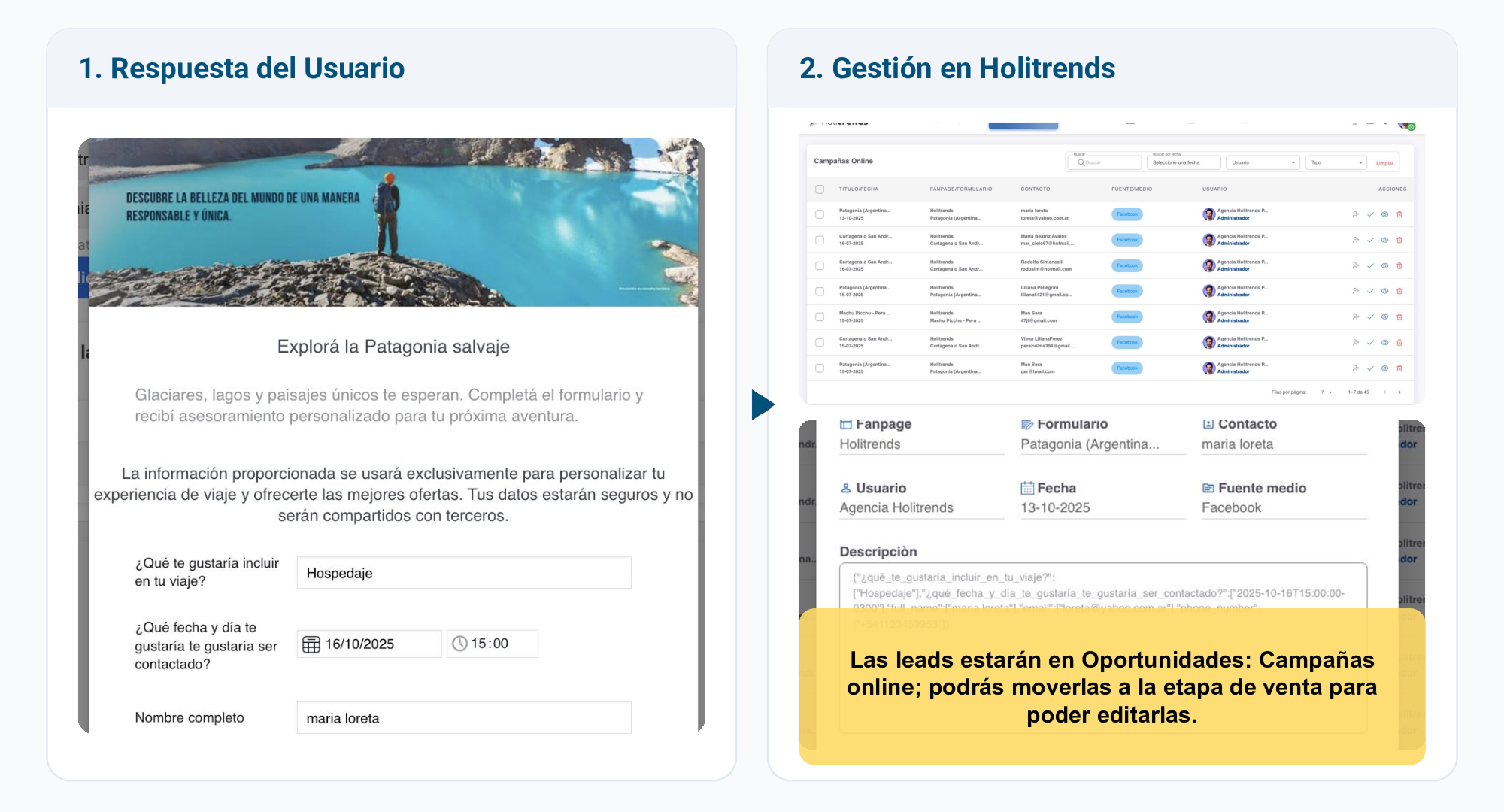Image resolution: width=1504 pixels, height=812 pixels.
Task: Click email 'rodosim@hotmail.com'
Action: (x=1046, y=269)
